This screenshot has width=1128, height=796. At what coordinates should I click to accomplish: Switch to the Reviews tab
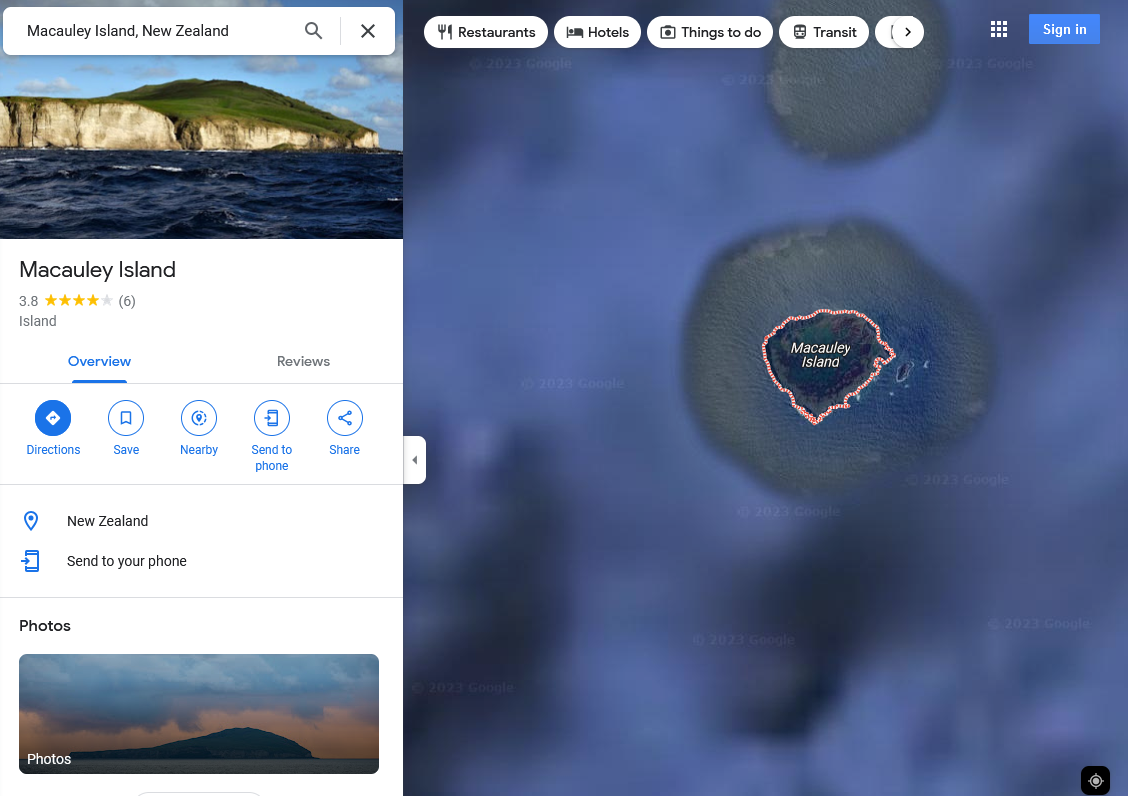click(x=303, y=361)
